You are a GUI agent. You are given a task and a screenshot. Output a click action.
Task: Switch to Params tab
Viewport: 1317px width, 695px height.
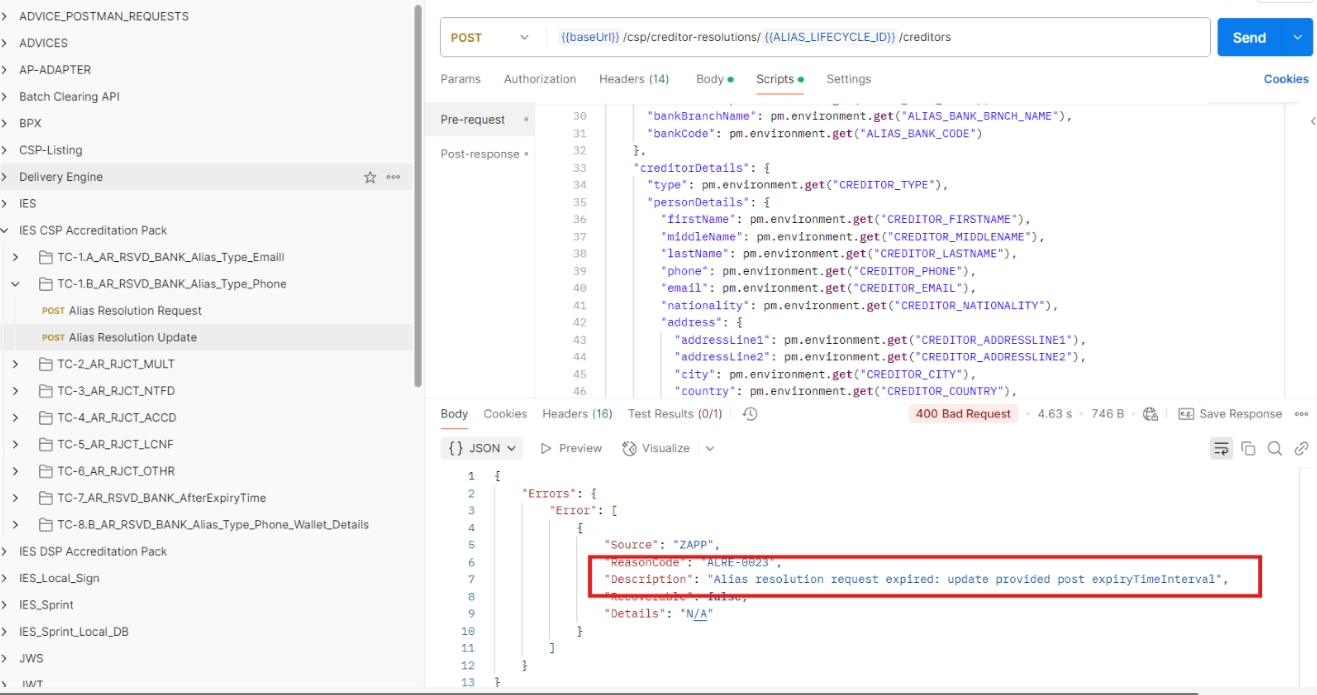pos(460,79)
